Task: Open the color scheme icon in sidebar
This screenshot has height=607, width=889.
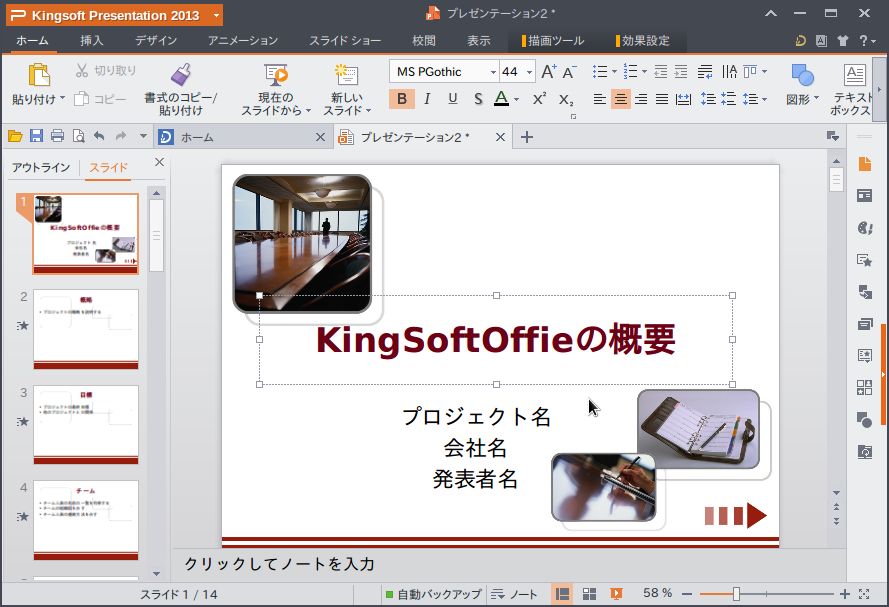Action: (x=865, y=228)
